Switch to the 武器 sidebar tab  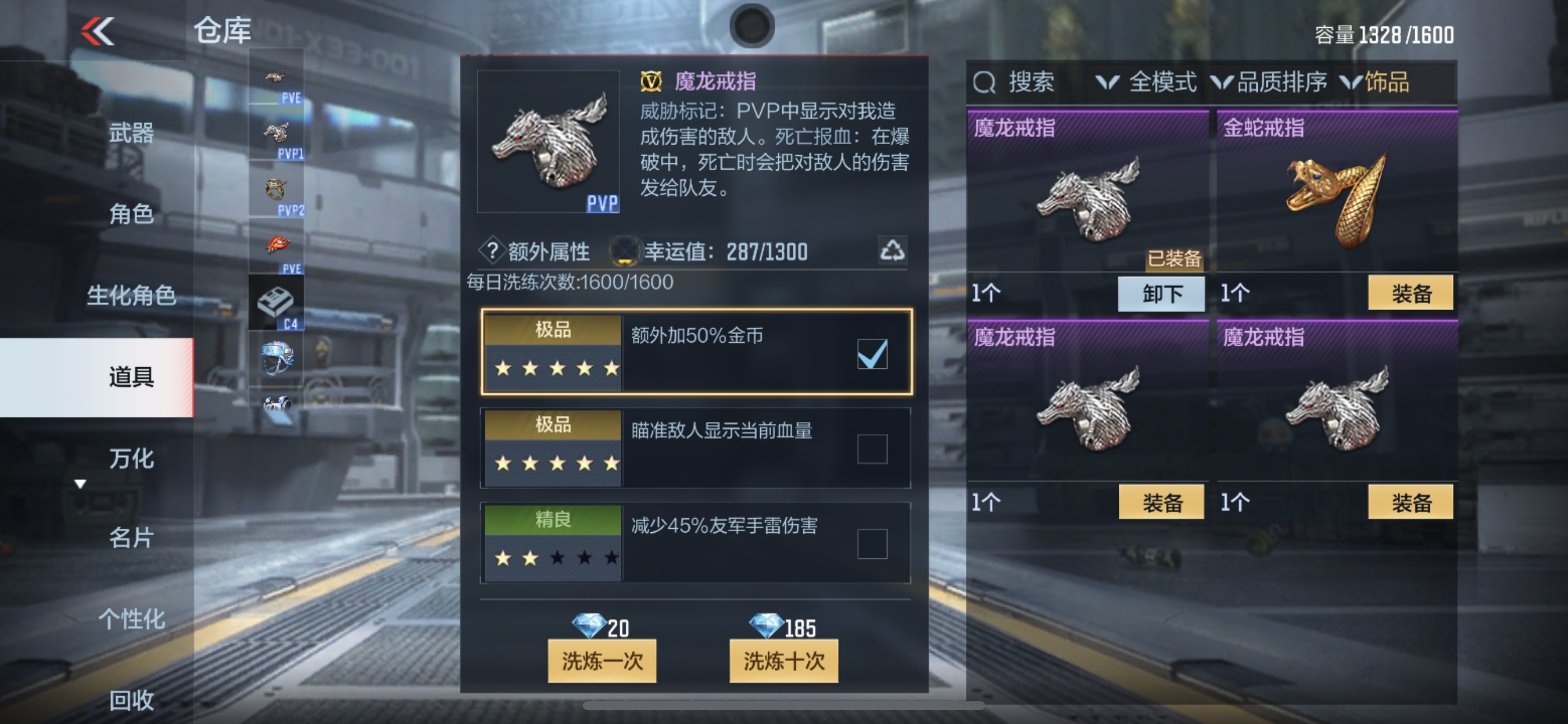[131, 133]
